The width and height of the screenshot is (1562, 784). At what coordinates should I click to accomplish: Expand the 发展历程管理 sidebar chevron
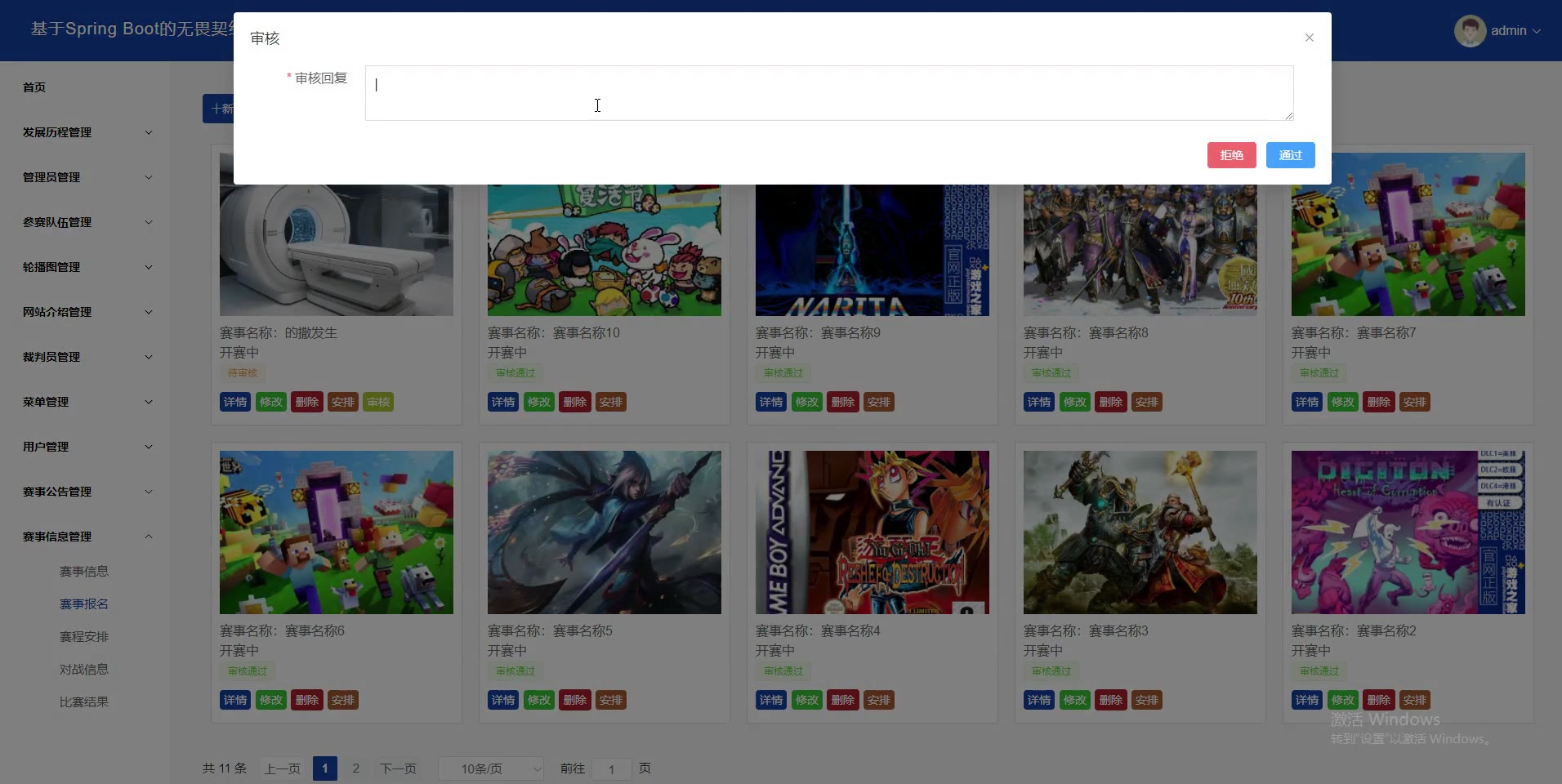[x=149, y=132]
